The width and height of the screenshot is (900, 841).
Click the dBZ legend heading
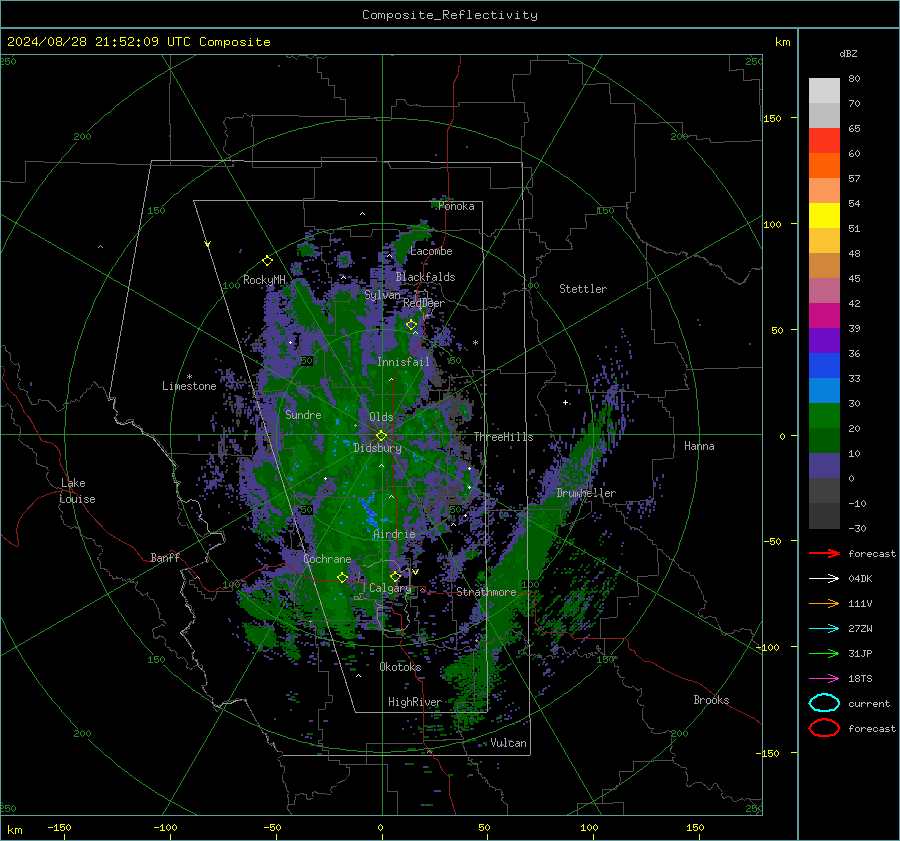point(848,54)
